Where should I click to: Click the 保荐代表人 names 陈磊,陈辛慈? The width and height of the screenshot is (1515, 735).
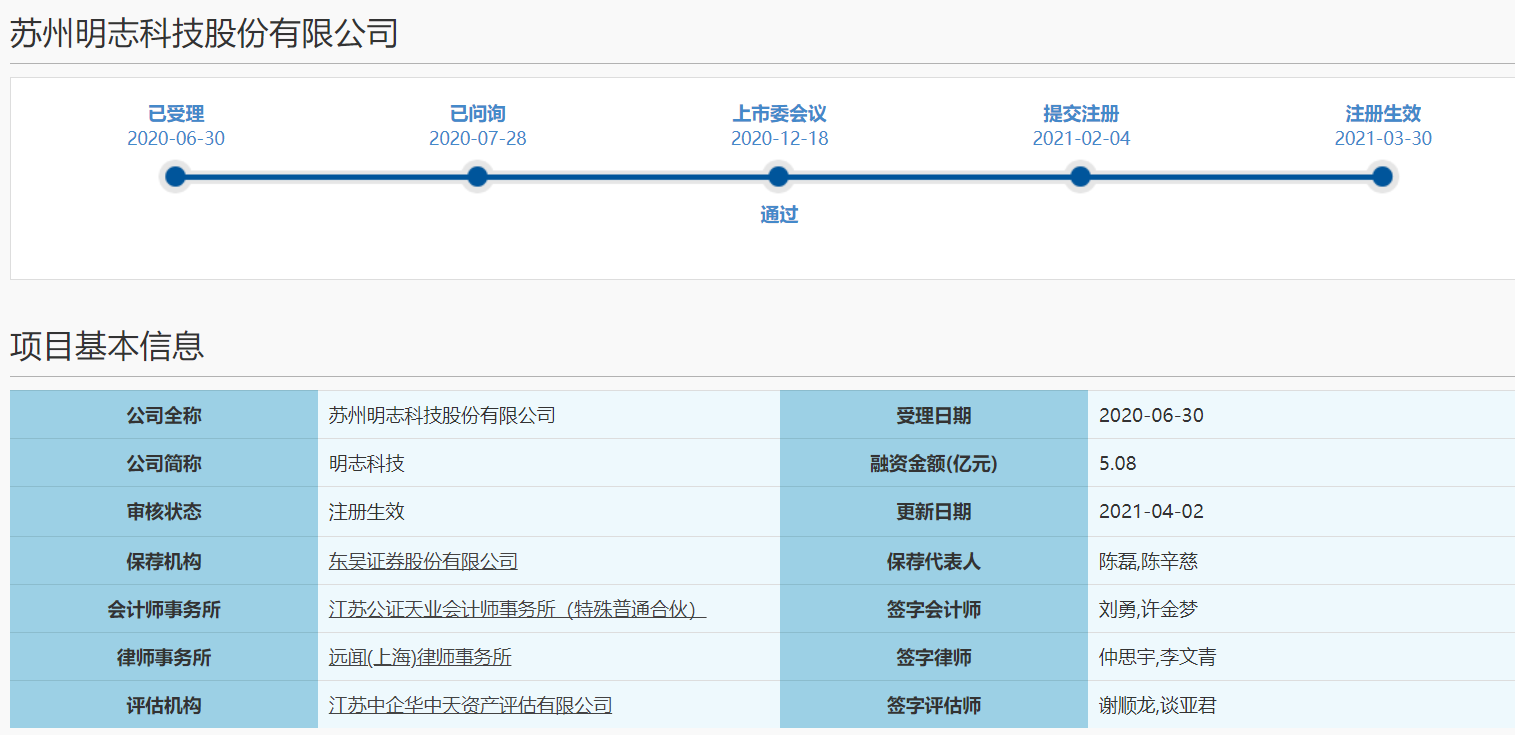[1148, 561]
